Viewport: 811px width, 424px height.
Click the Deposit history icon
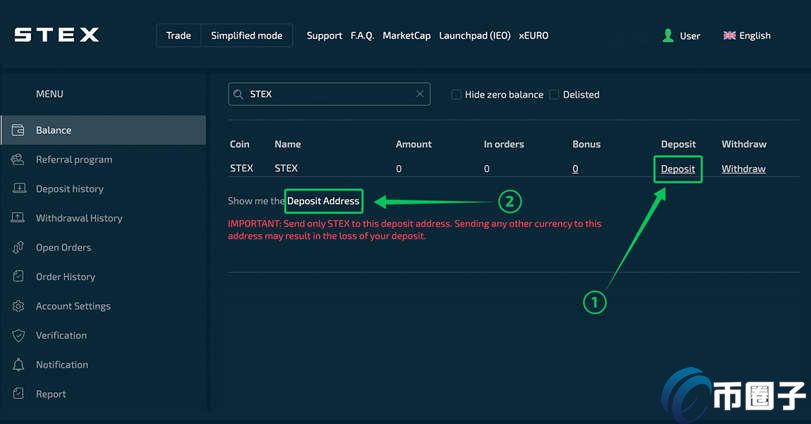(19, 188)
